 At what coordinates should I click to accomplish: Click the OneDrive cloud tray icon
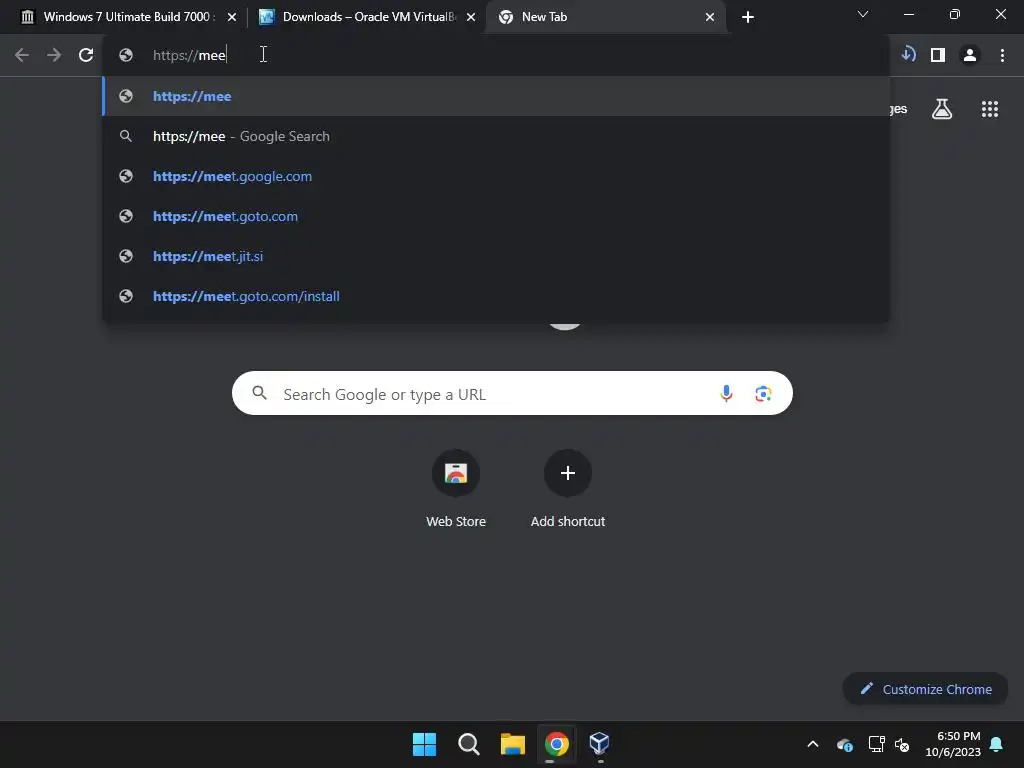[844, 744]
